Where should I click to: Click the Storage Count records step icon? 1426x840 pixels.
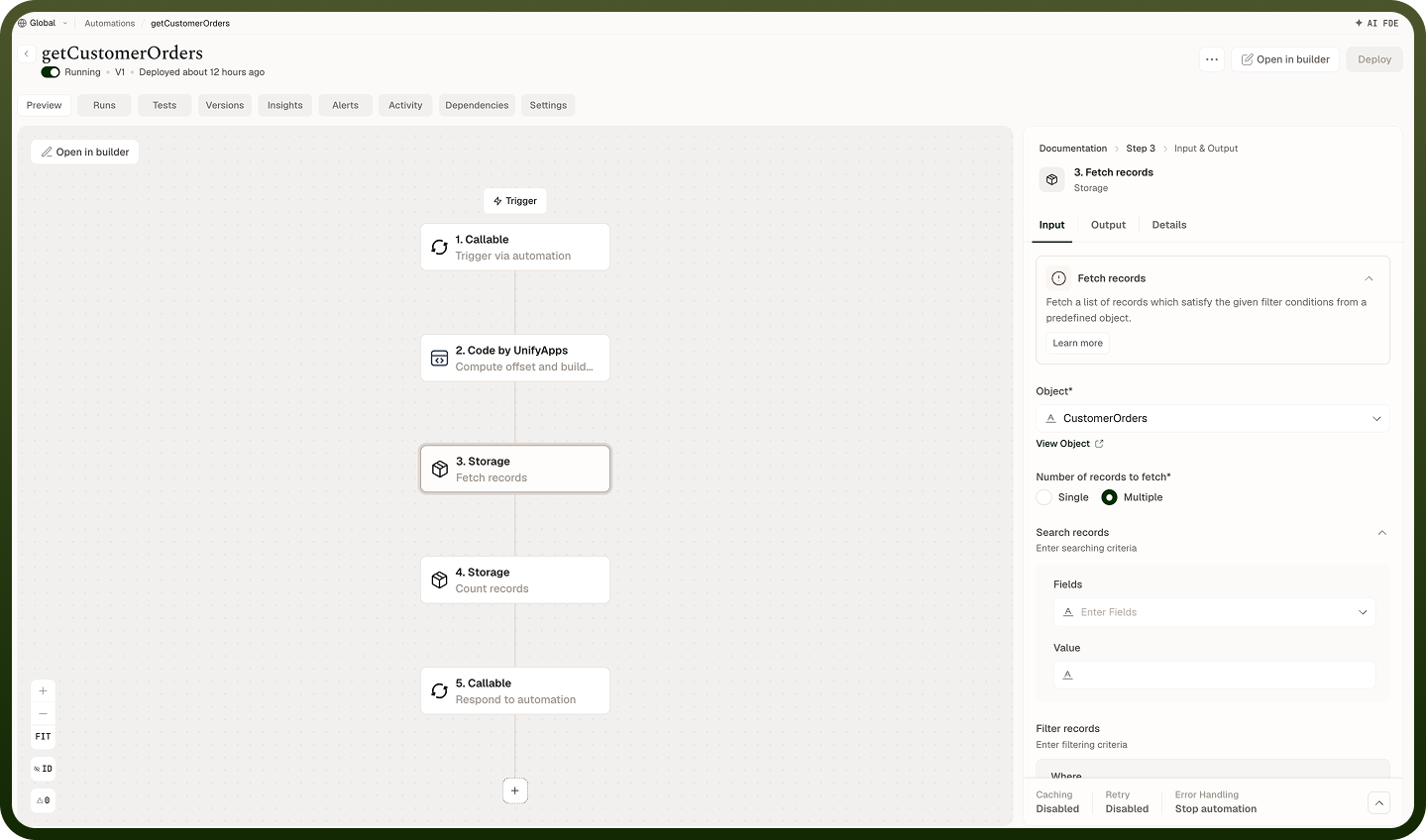[440, 580]
